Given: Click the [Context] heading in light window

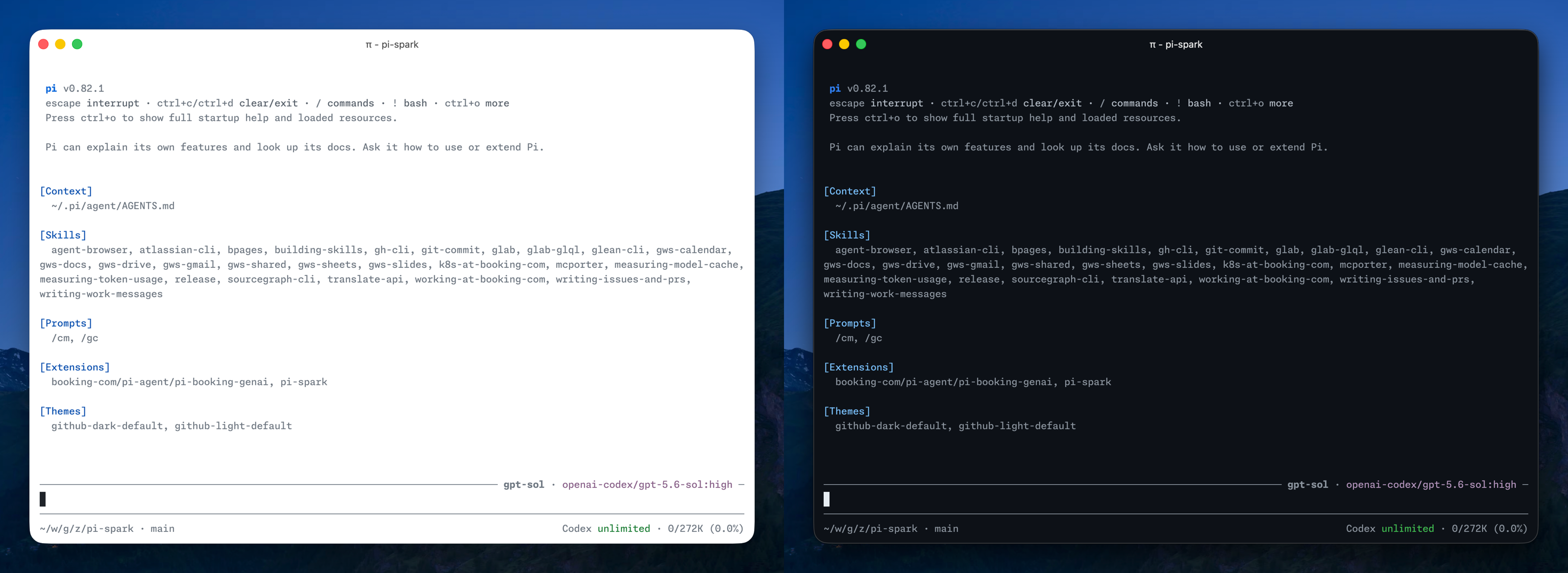Looking at the screenshot, I should coord(66,191).
